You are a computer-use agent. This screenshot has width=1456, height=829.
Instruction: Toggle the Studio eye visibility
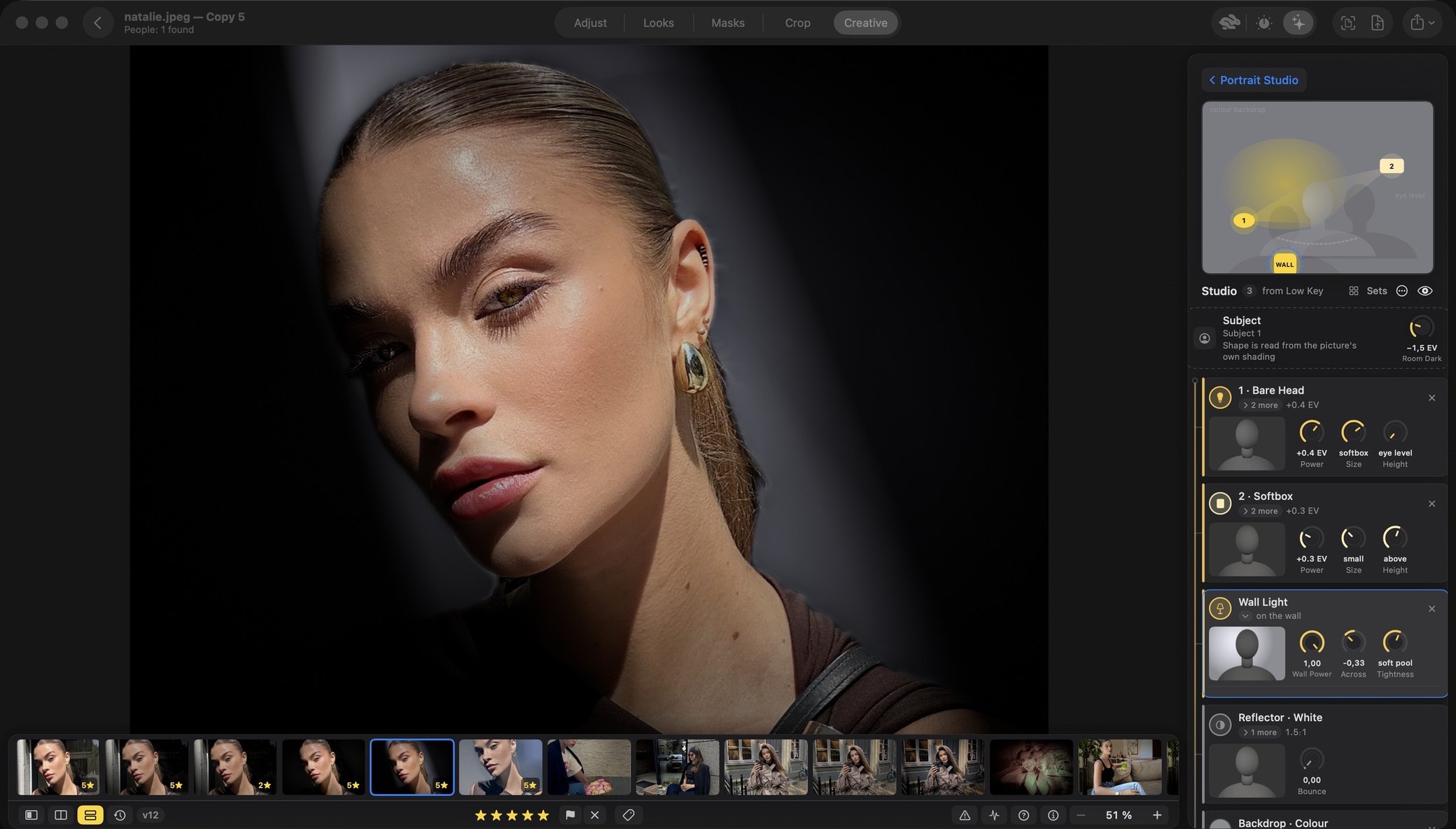[x=1424, y=291]
